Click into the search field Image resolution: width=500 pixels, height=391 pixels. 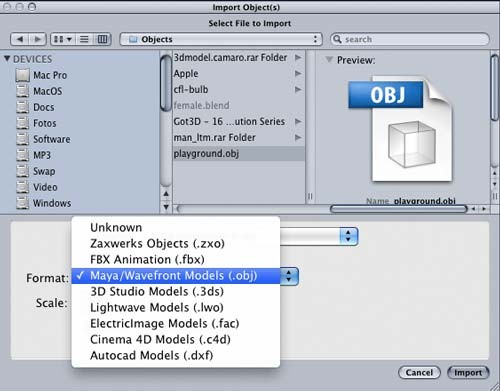pos(410,39)
